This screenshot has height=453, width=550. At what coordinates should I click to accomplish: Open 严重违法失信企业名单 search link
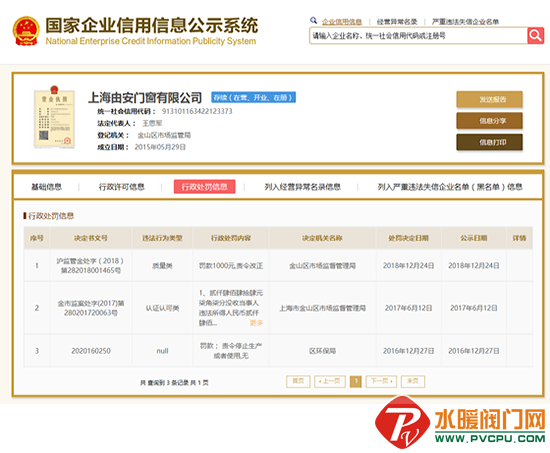click(465, 22)
